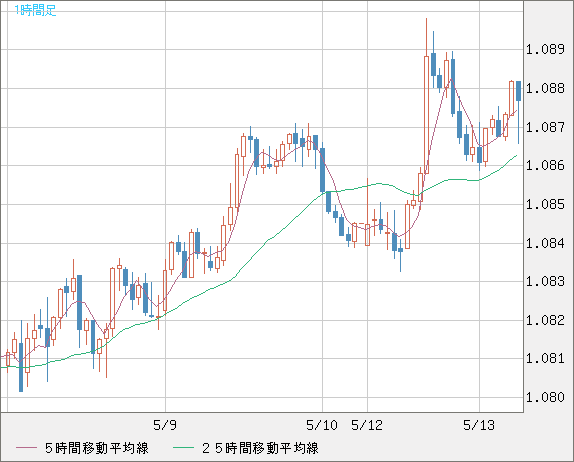This screenshot has width=574, height=462.
Task: Select the 1.081 price axis label
Action: click(x=545, y=358)
